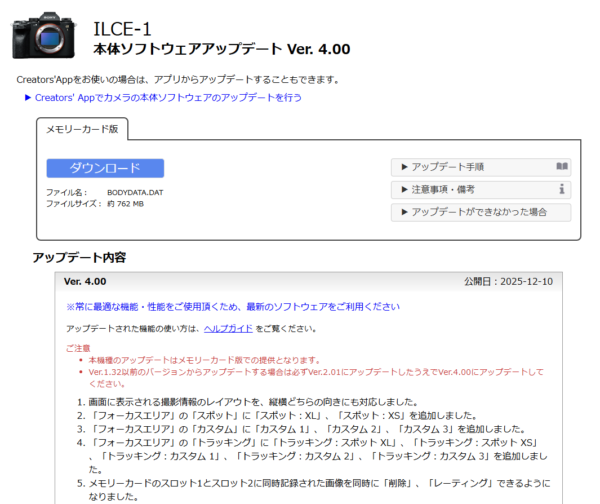Click the file name BODYDATA.DAT

click(x=135, y=192)
